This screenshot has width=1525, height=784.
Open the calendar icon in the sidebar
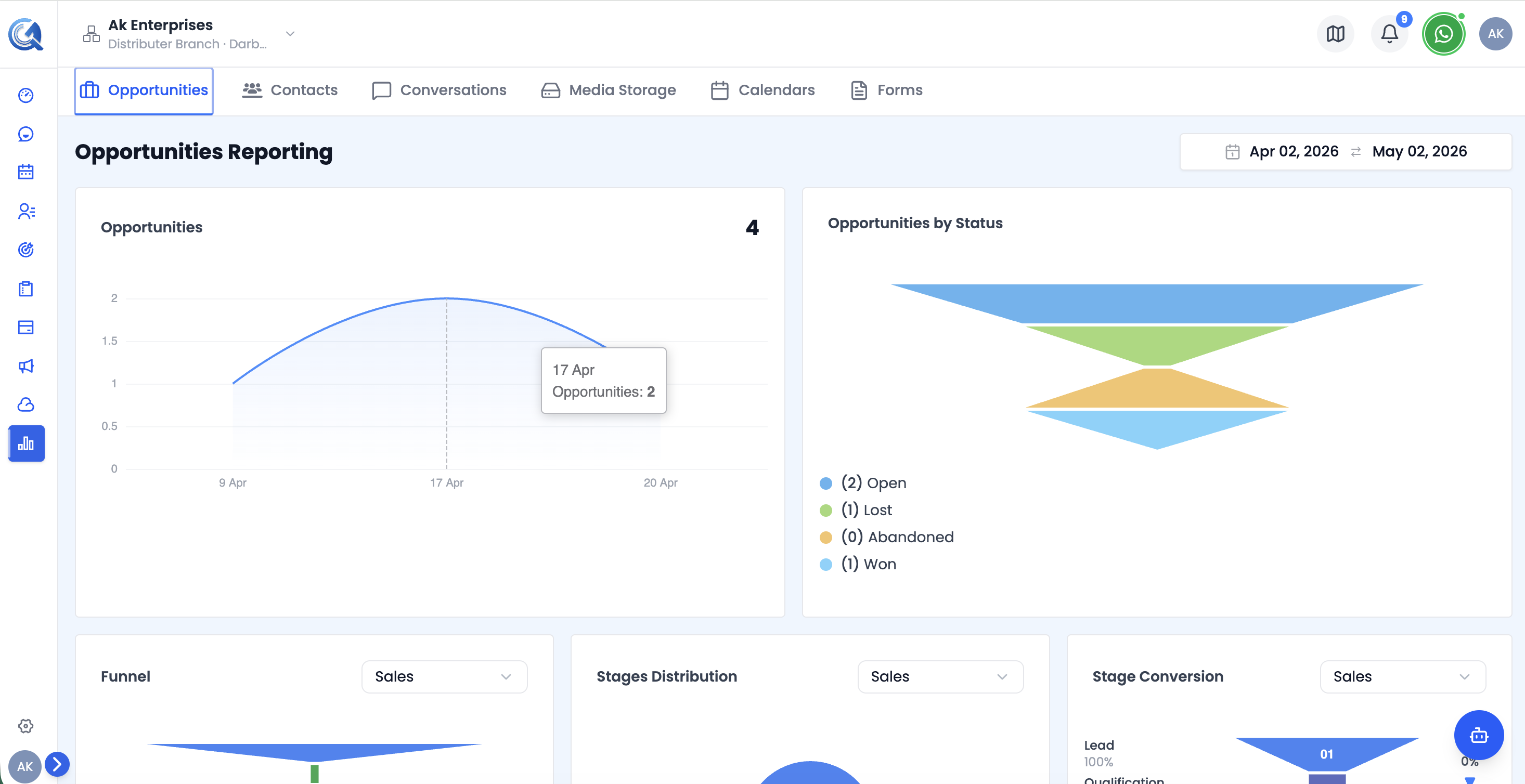(x=25, y=172)
